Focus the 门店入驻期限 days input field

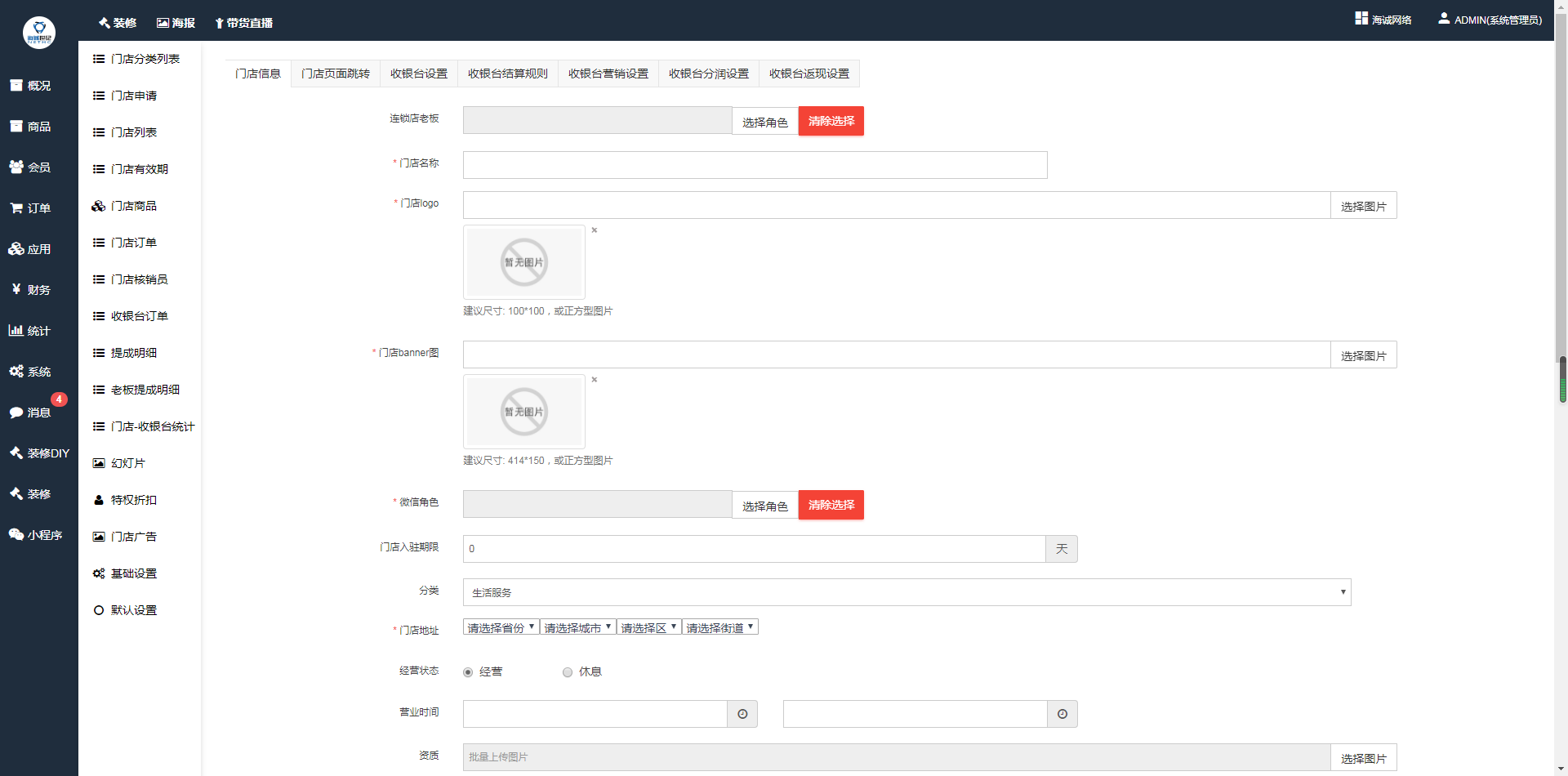point(755,549)
